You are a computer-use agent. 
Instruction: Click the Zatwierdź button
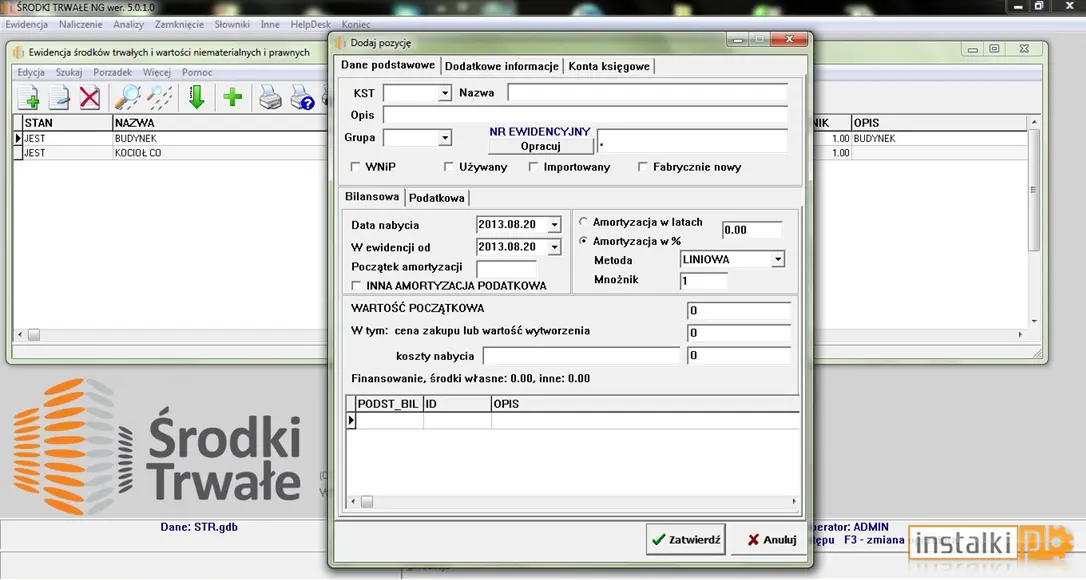click(x=686, y=539)
